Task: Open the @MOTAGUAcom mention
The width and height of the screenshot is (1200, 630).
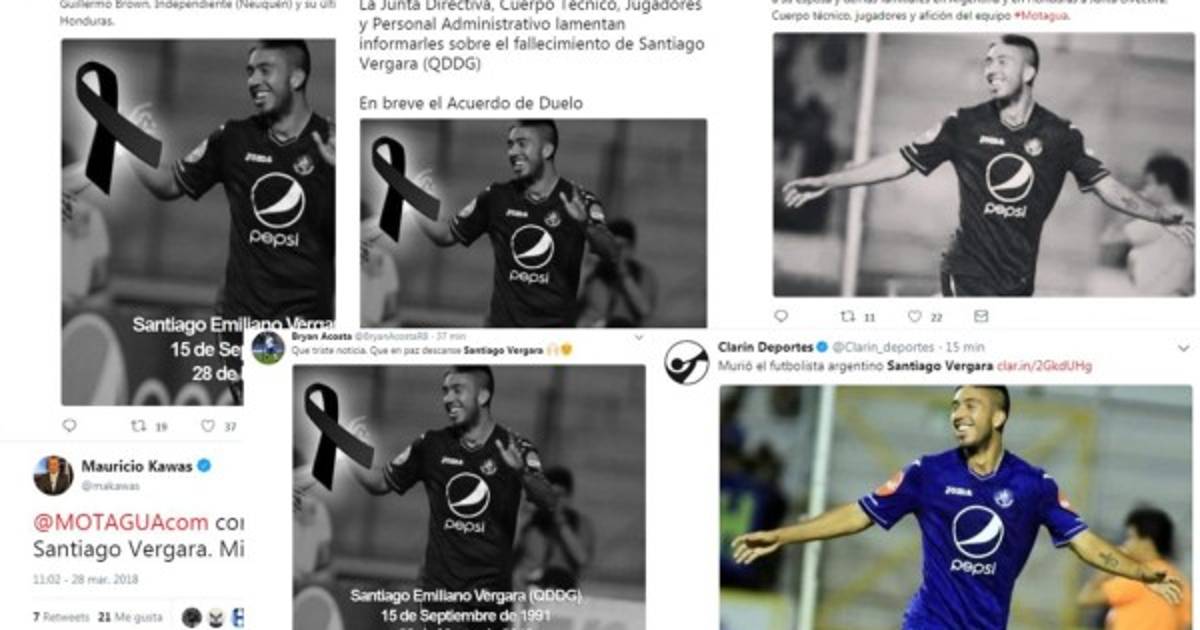Action: tap(121, 522)
